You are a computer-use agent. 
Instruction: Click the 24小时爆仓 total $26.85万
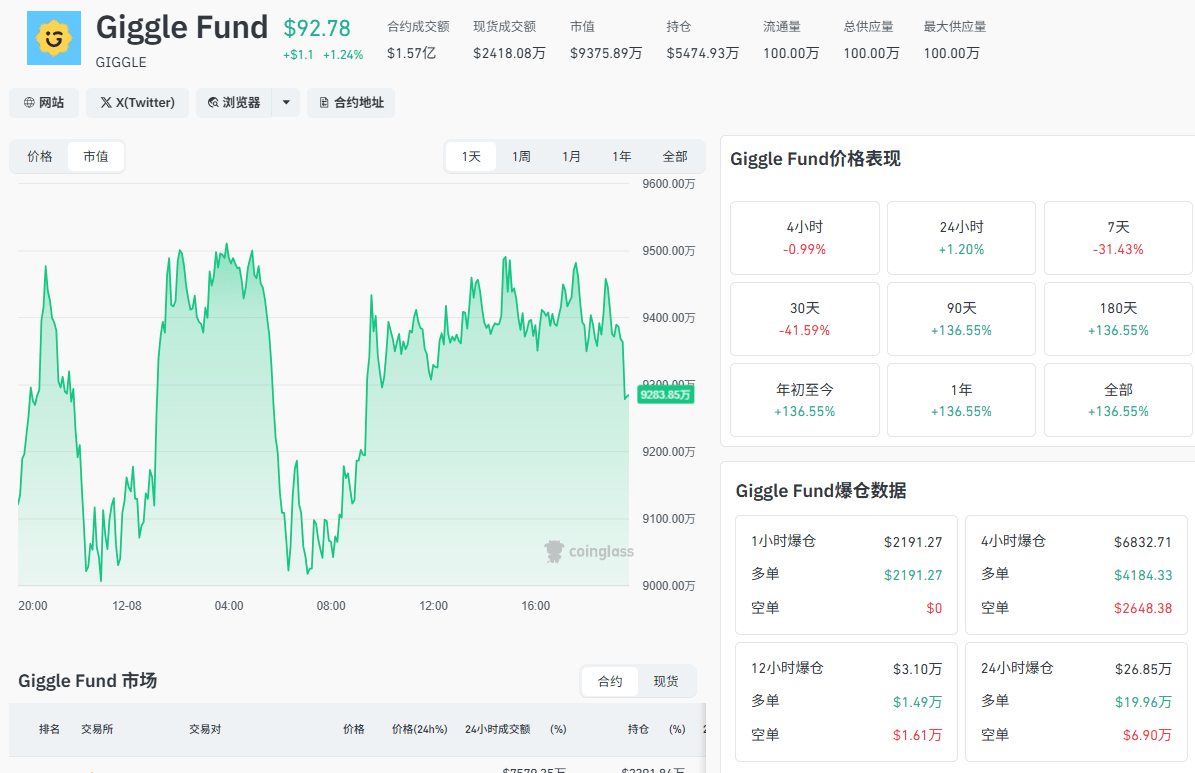click(1143, 669)
